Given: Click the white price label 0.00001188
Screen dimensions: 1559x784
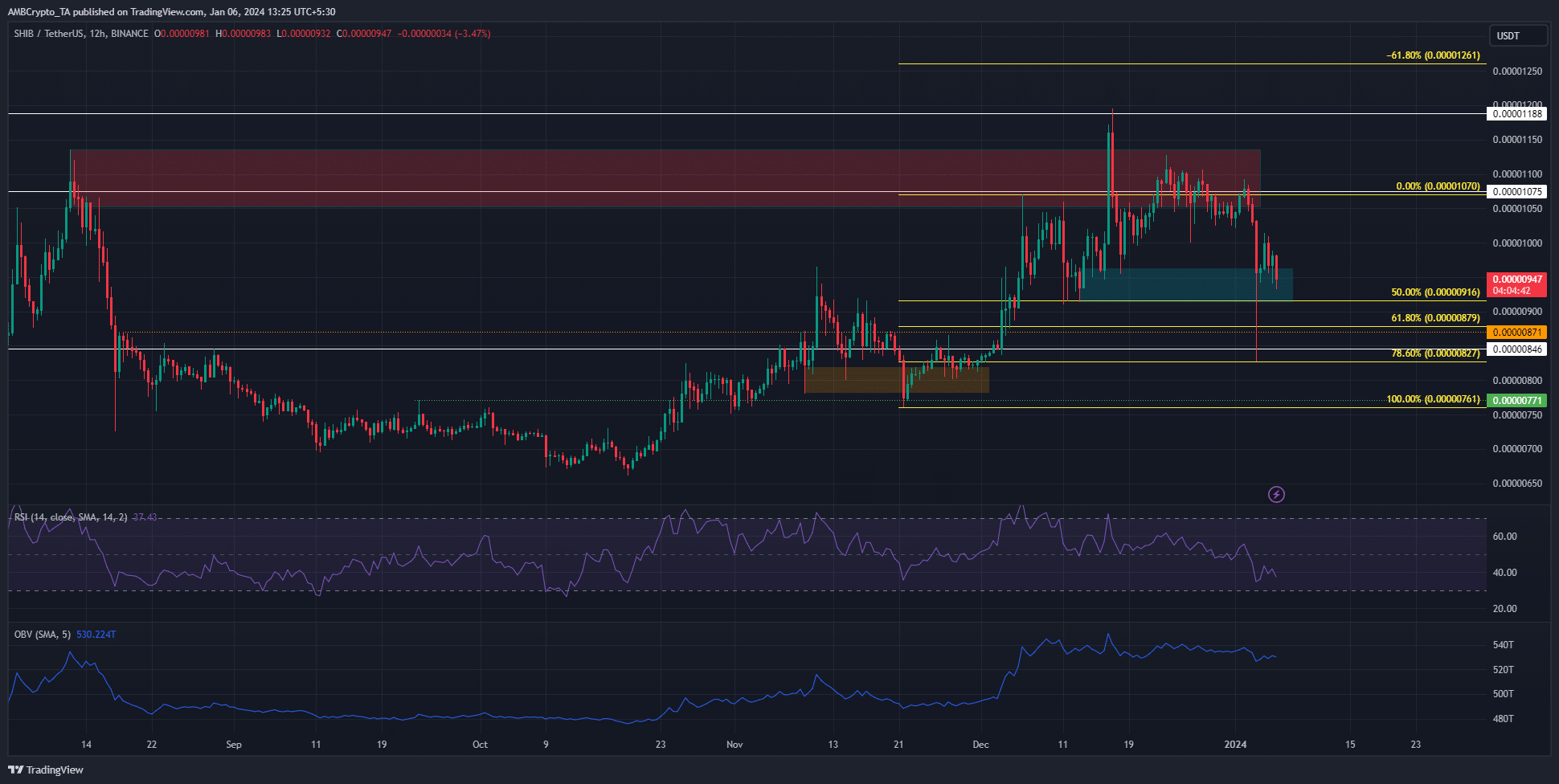Looking at the screenshot, I should point(1517,114).
